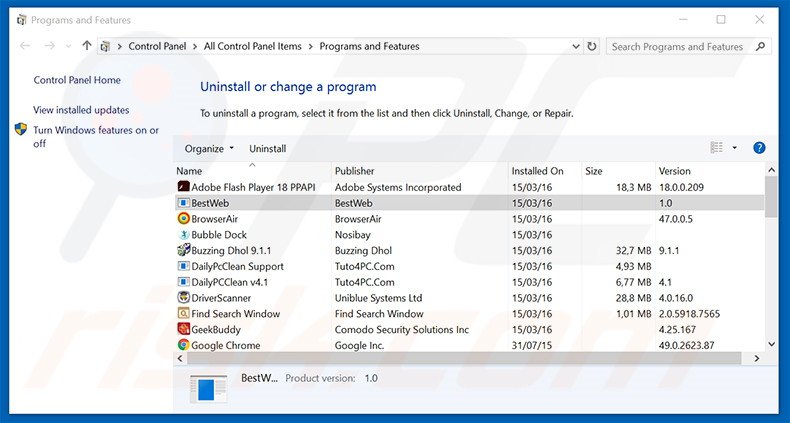Click the vertical scrollbar up arrow

(x=771, y=170)
